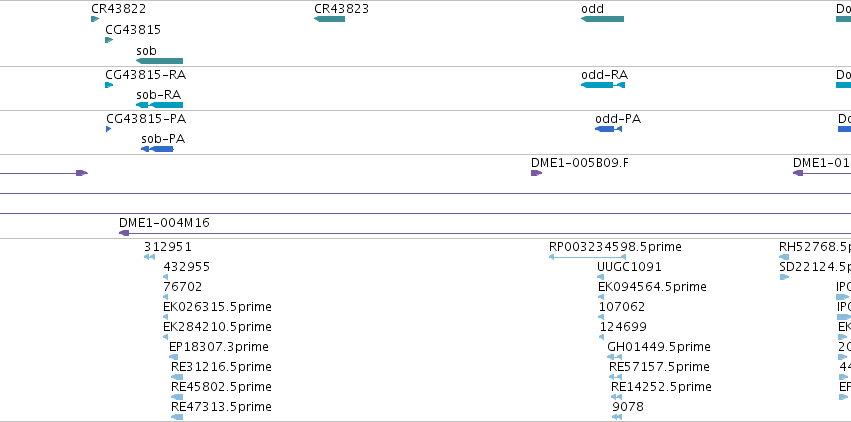Image resolution: width=851 pixels, height=422 pixels.
Task: Select the odd-PA protein feature
Action: [608, 129]
